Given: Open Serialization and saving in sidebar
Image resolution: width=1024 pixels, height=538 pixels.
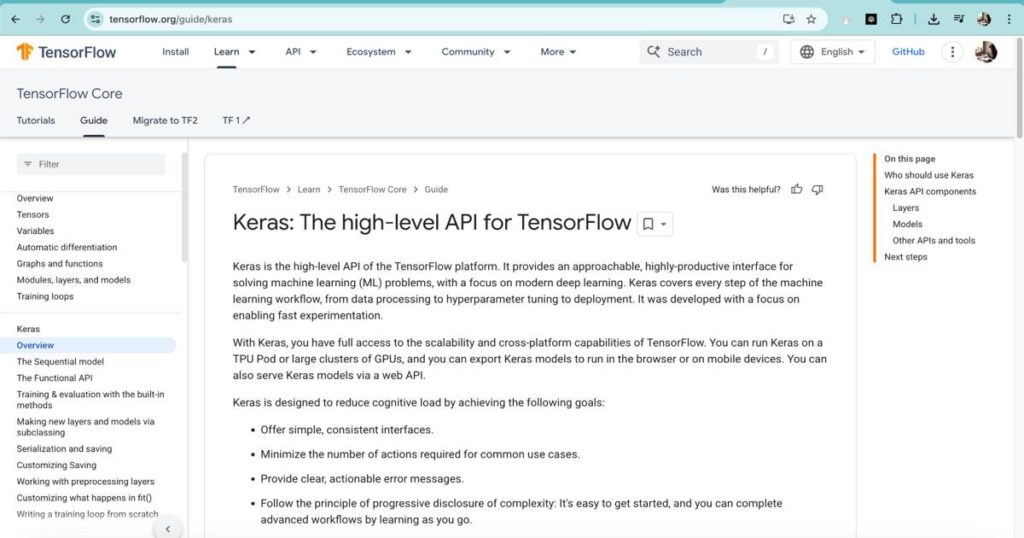Looking at the screenshot, I should (64, 449).
